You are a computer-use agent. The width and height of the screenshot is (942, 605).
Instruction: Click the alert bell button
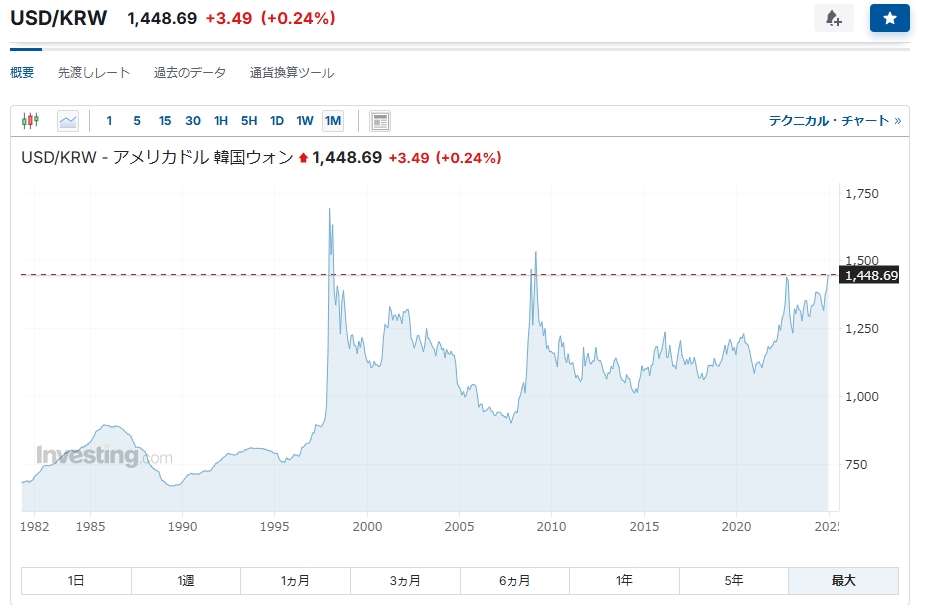coord(833,18)
